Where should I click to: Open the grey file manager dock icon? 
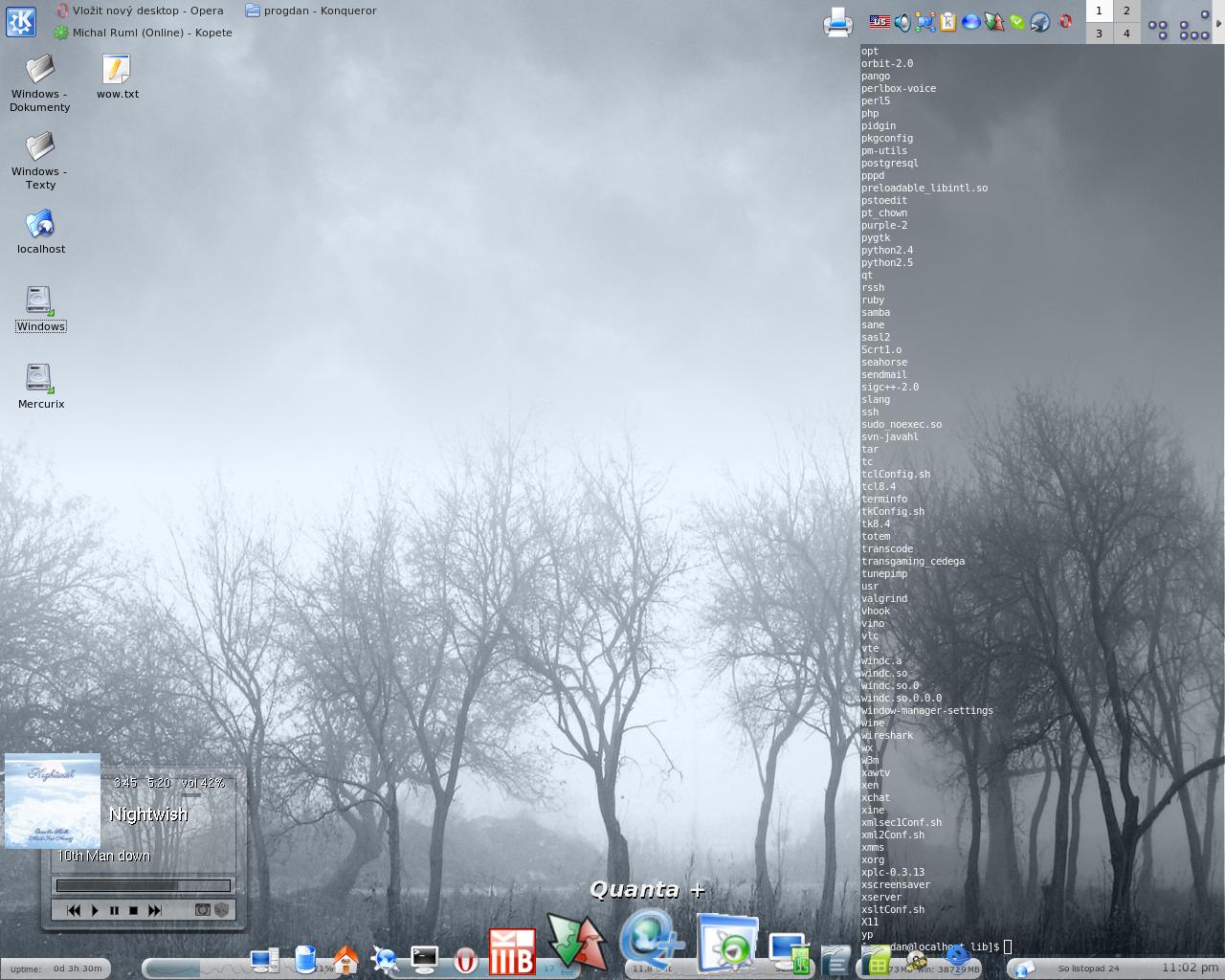(x=835, y=959)
